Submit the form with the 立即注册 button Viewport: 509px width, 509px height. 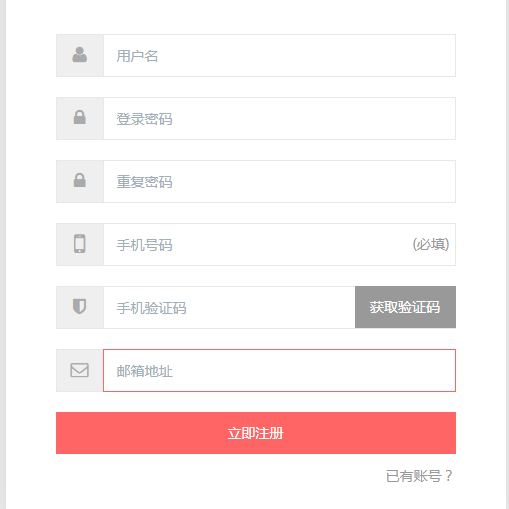coord(256,433)
